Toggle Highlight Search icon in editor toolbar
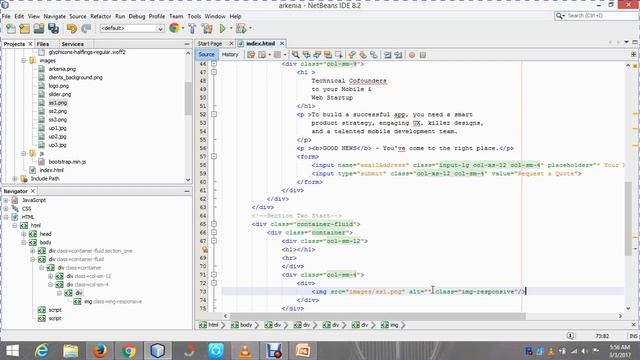 328,55
